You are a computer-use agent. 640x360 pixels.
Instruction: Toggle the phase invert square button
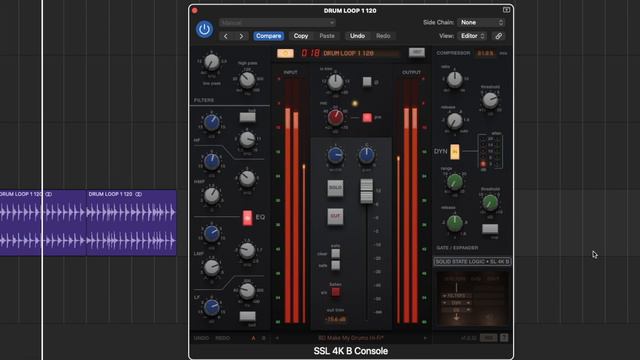(x=367, y=82)
